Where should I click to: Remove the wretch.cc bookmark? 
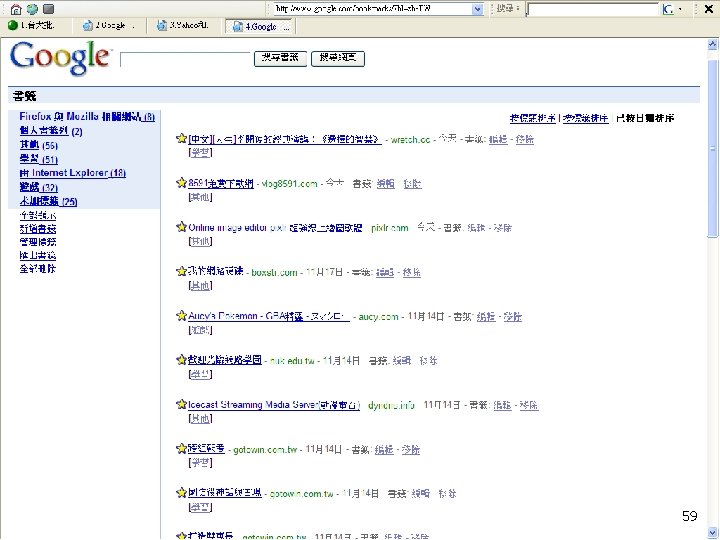click(525, 139)
